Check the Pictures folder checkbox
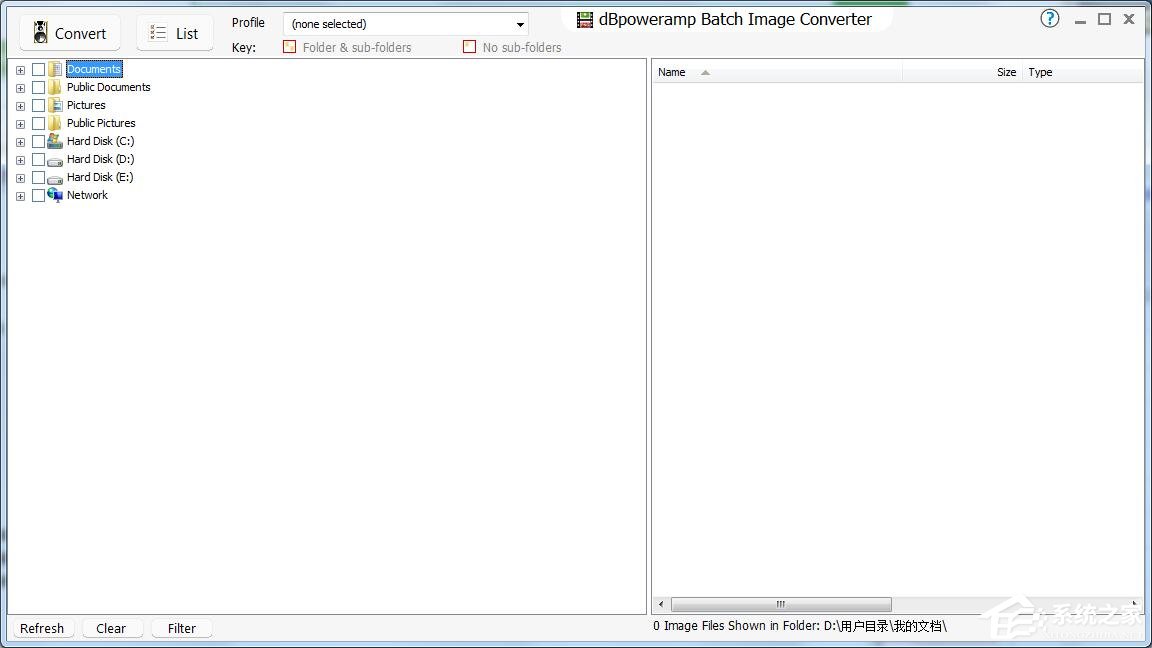This screenshot has height=648, width=1152. [38, 105]
